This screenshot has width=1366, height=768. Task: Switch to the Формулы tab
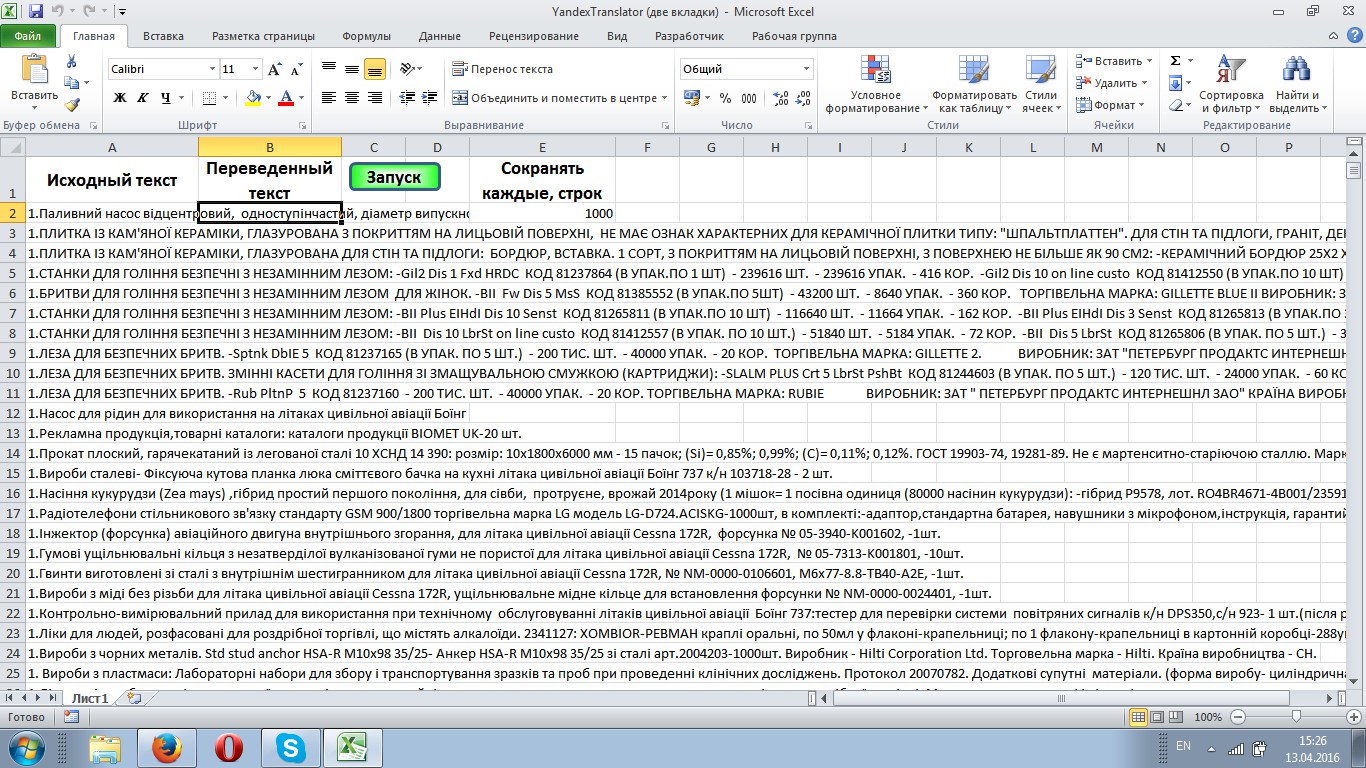pyautogui.click(x=366, y=36)
